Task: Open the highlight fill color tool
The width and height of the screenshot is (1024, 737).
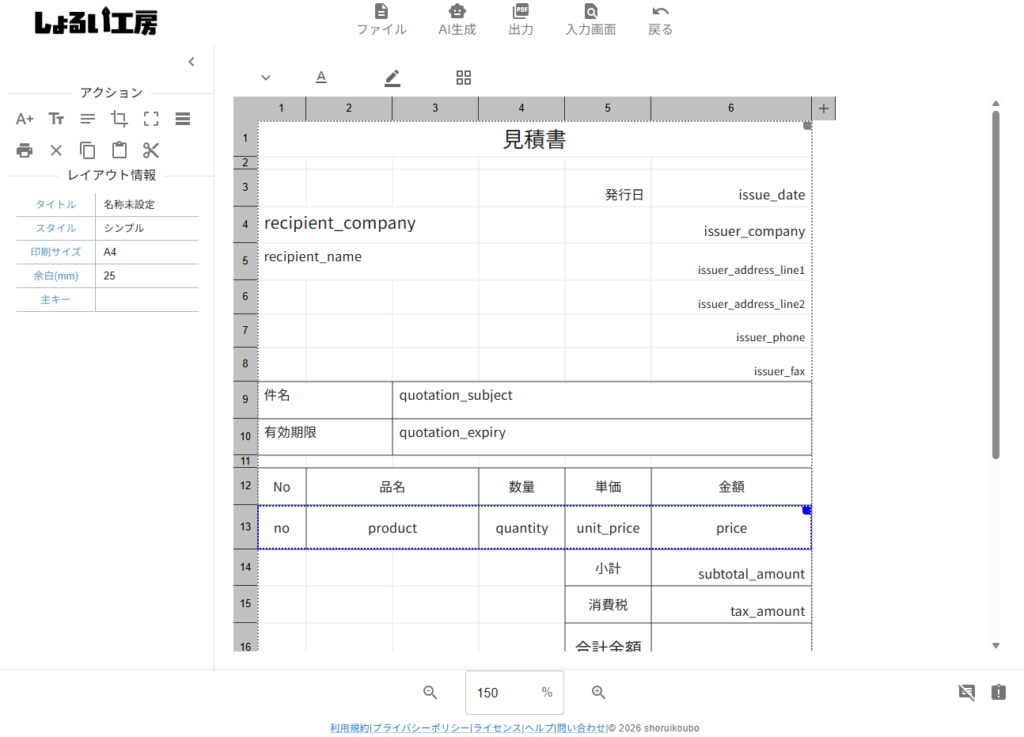Action: [x=392, y=78]
